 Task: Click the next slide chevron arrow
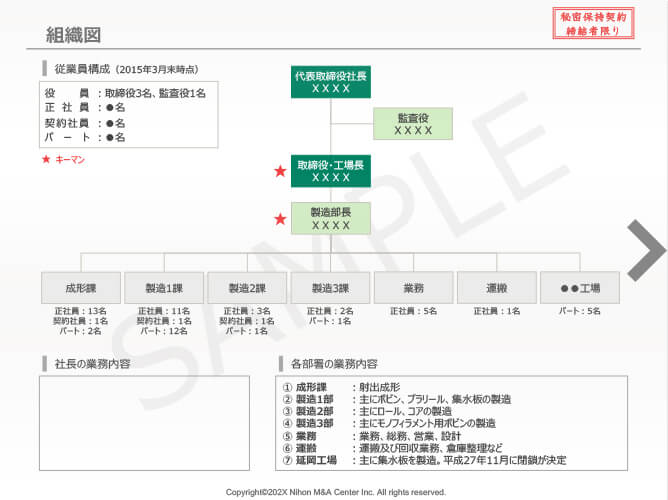(647, 250)
